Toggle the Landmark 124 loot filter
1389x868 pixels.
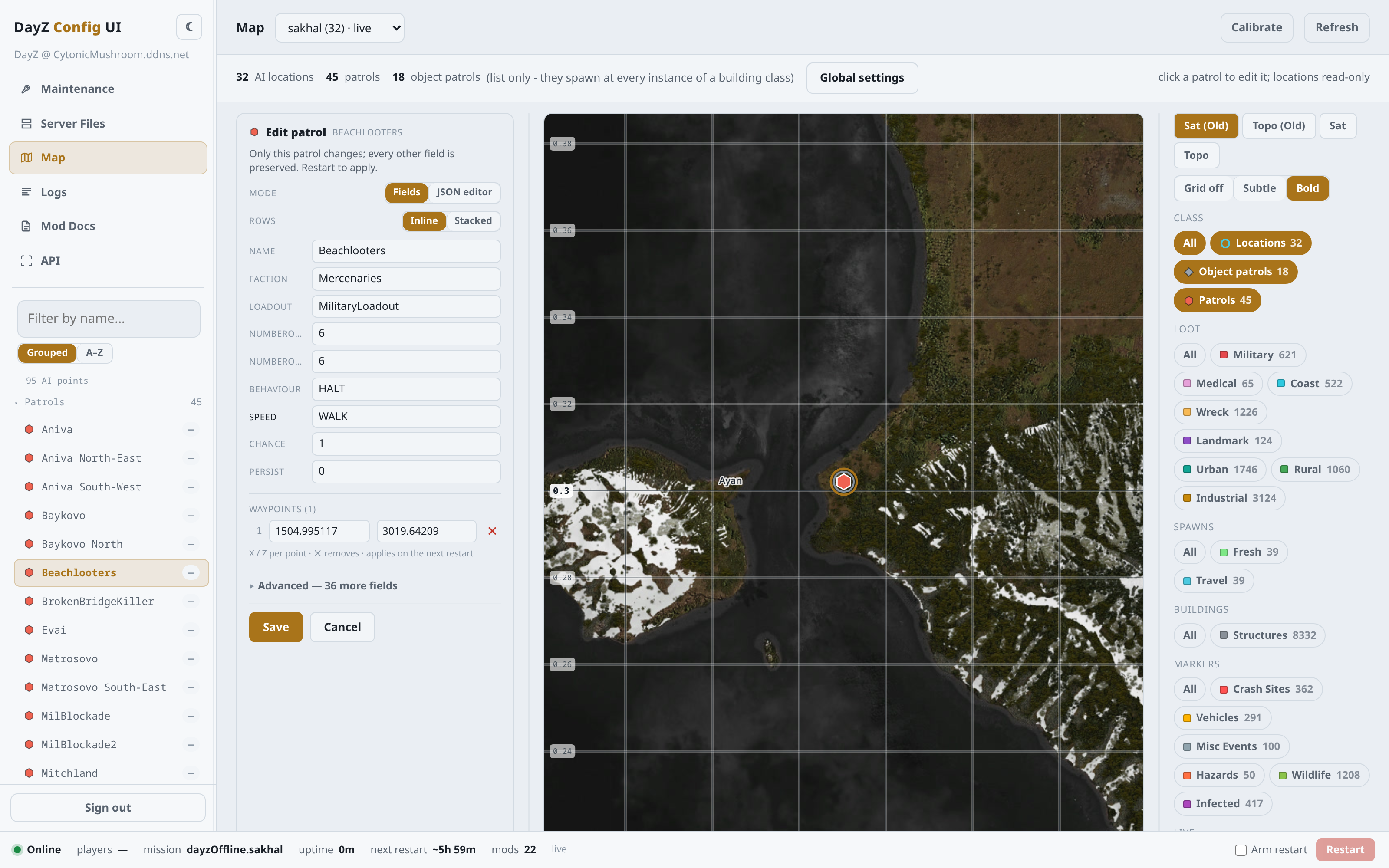click(1227, 441)
